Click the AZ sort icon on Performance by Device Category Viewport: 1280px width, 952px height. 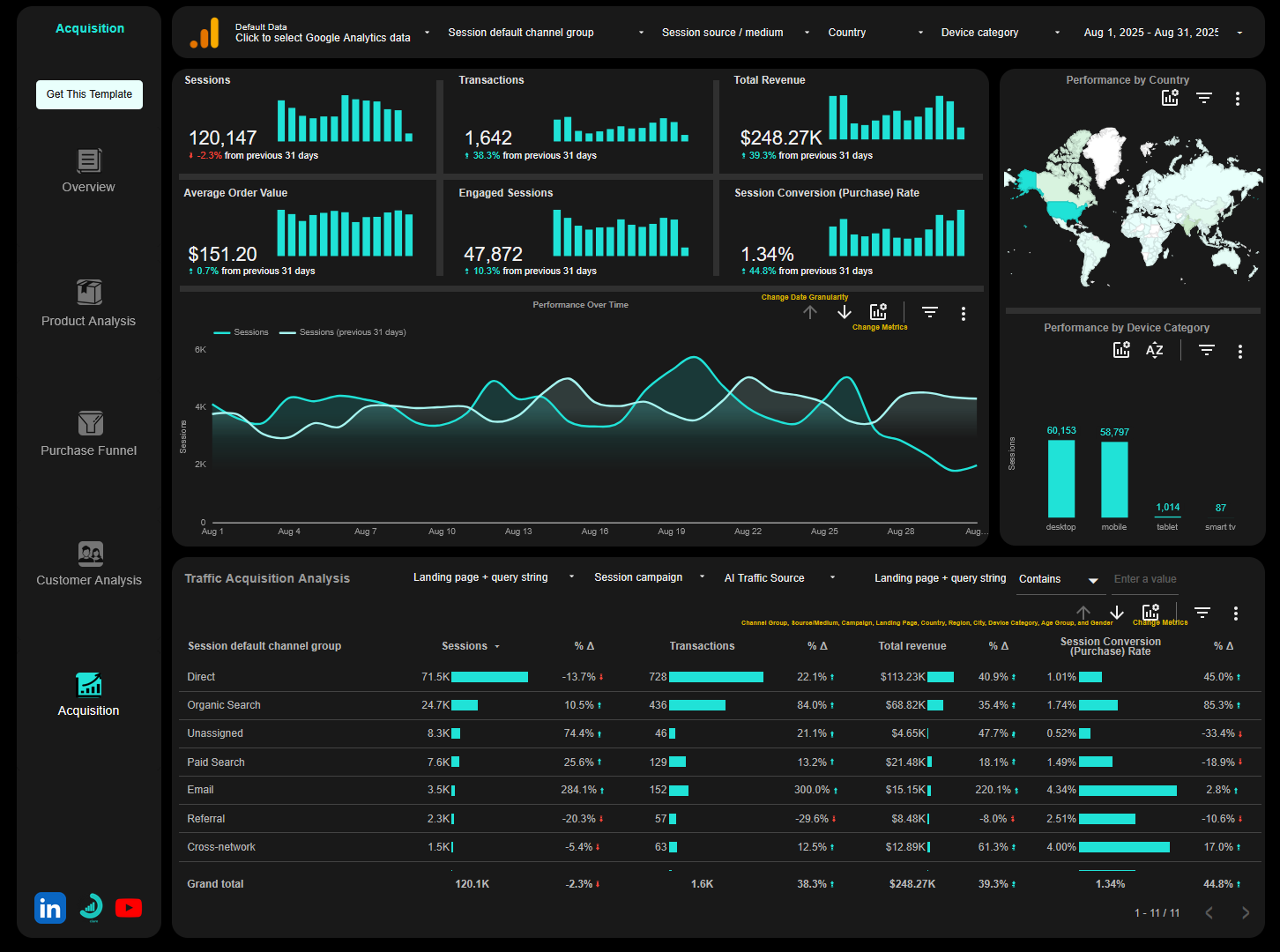(1154, 350)
